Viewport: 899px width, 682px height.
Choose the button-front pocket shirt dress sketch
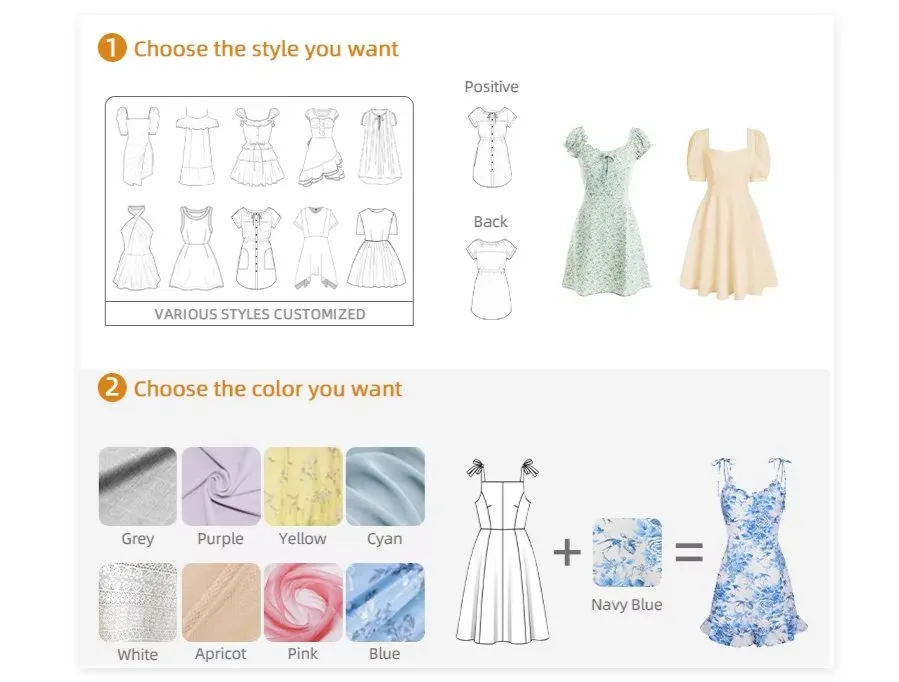[x=256, y=248]
